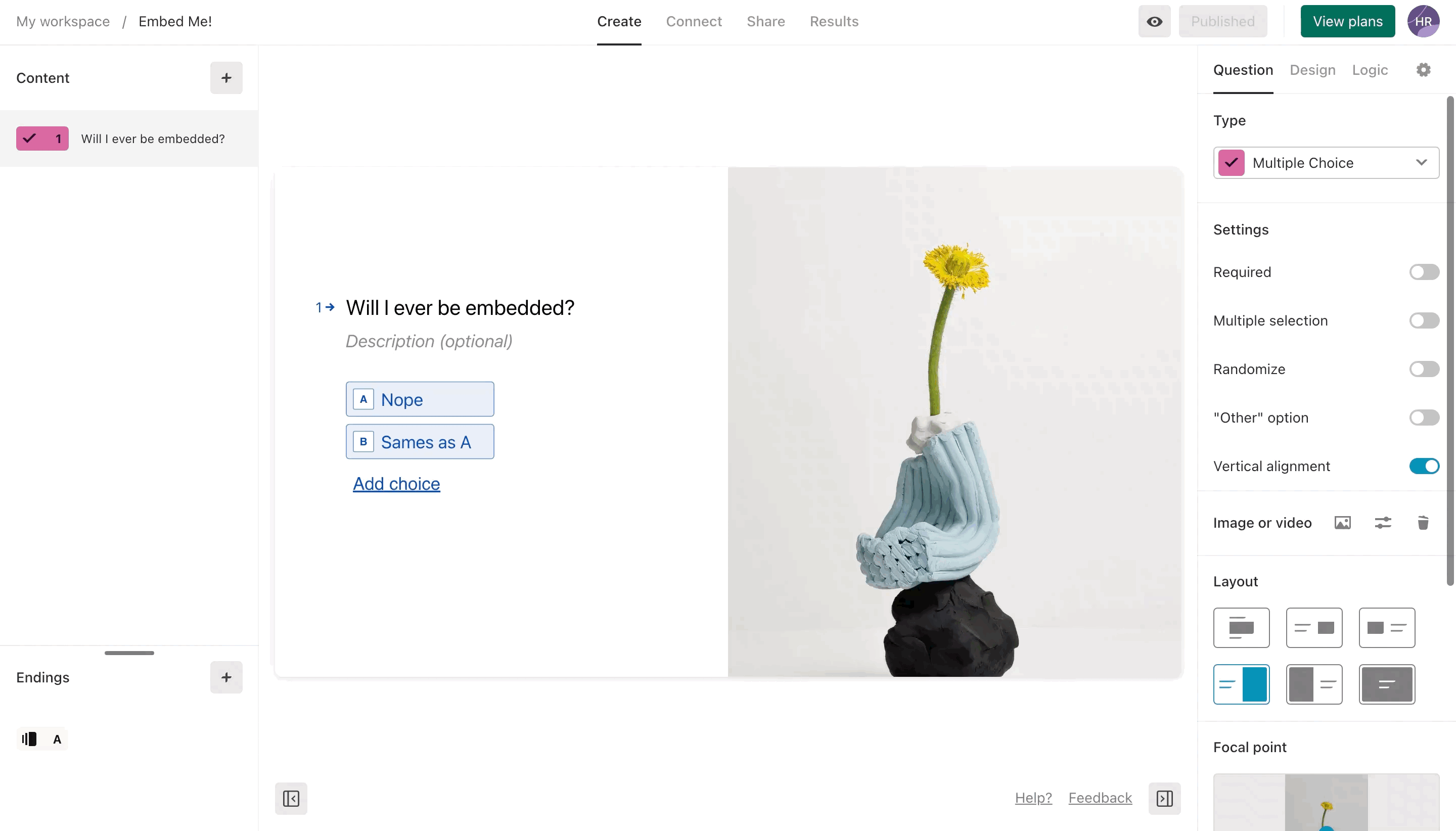Enable Multiple selection toggle
Screen dimensions: 1456x831
coord(1424,320)
